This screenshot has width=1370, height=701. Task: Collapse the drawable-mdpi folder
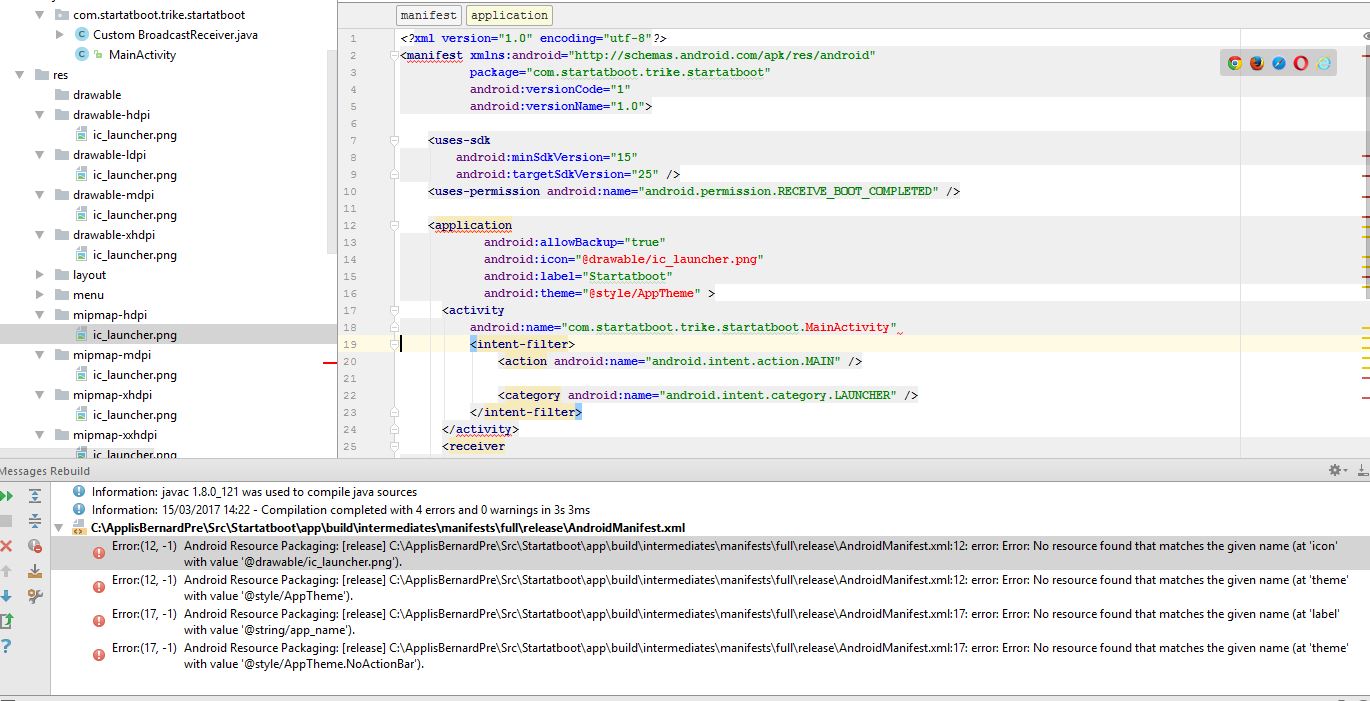pyautogui.click(x=40, y=195)
